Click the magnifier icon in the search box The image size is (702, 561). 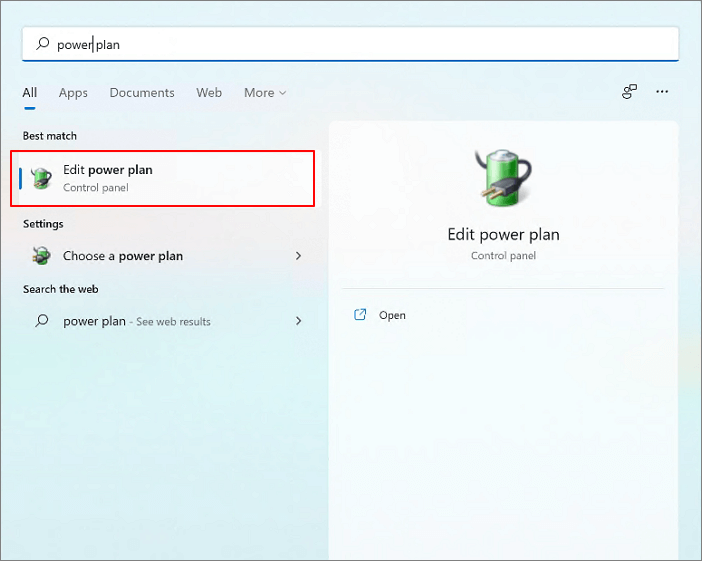coord(42,44)
